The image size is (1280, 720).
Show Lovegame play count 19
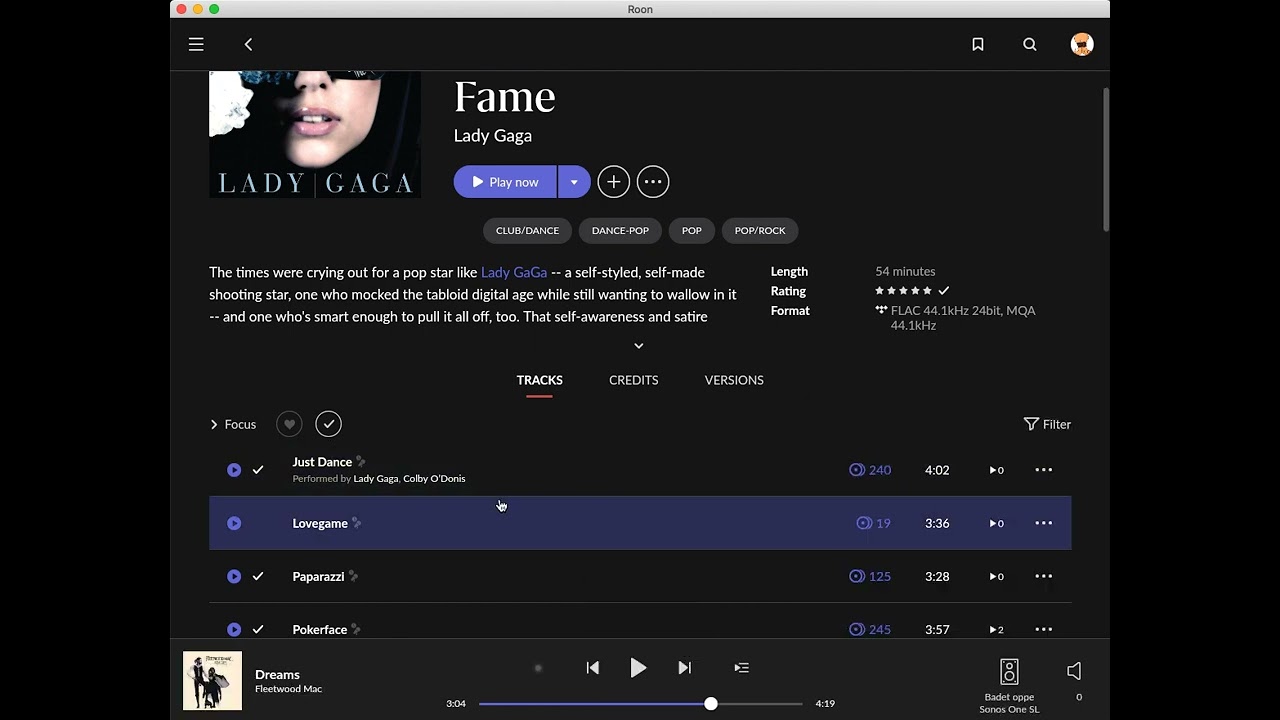click(x=874, y=523)
